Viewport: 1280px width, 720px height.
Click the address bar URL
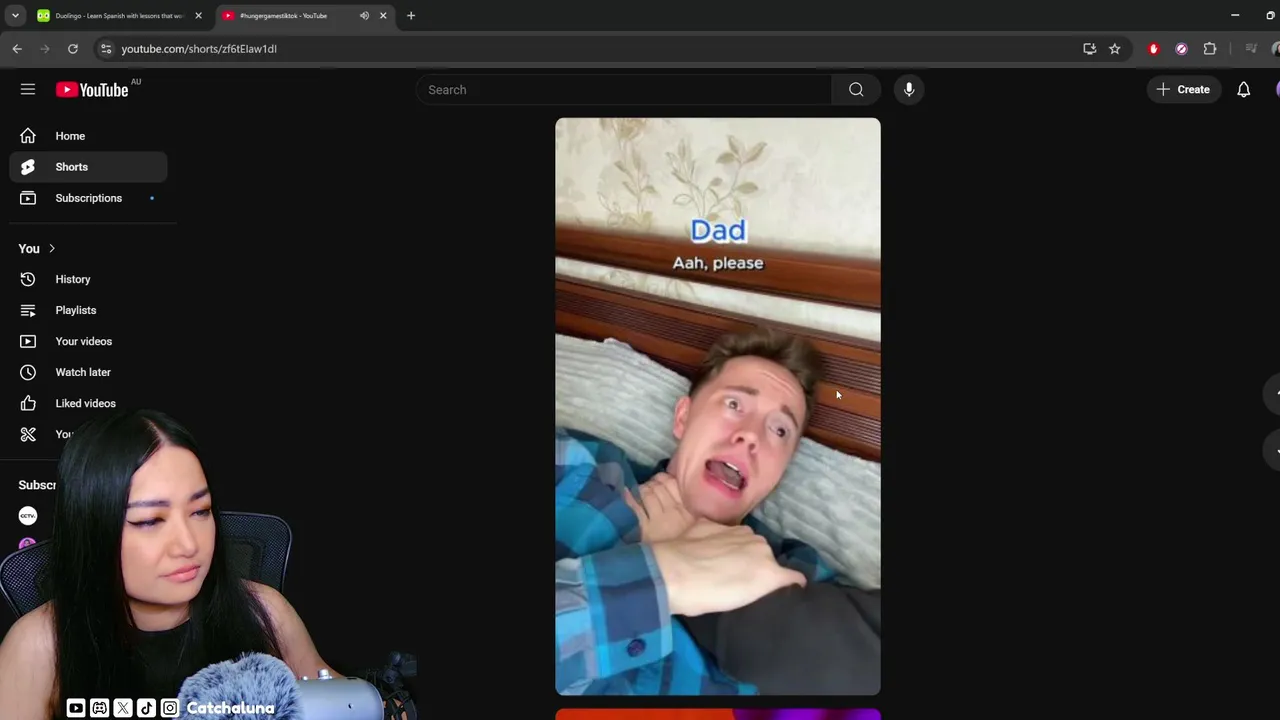coord(199,49)
